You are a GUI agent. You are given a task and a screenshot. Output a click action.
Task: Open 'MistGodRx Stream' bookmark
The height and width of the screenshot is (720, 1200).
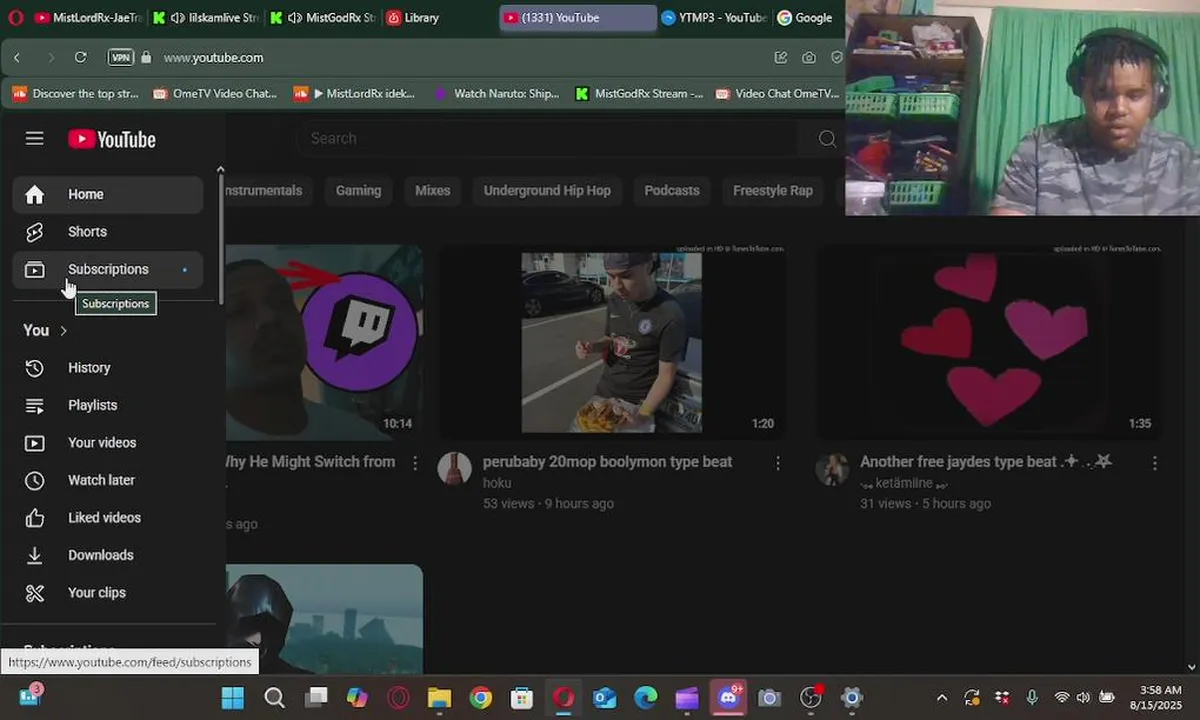[638, 94]
